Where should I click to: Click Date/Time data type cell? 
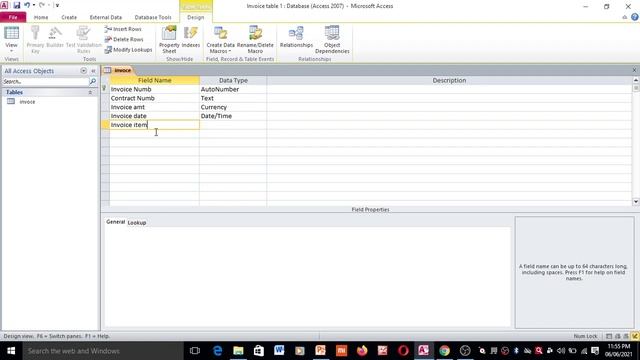(233, 116)
